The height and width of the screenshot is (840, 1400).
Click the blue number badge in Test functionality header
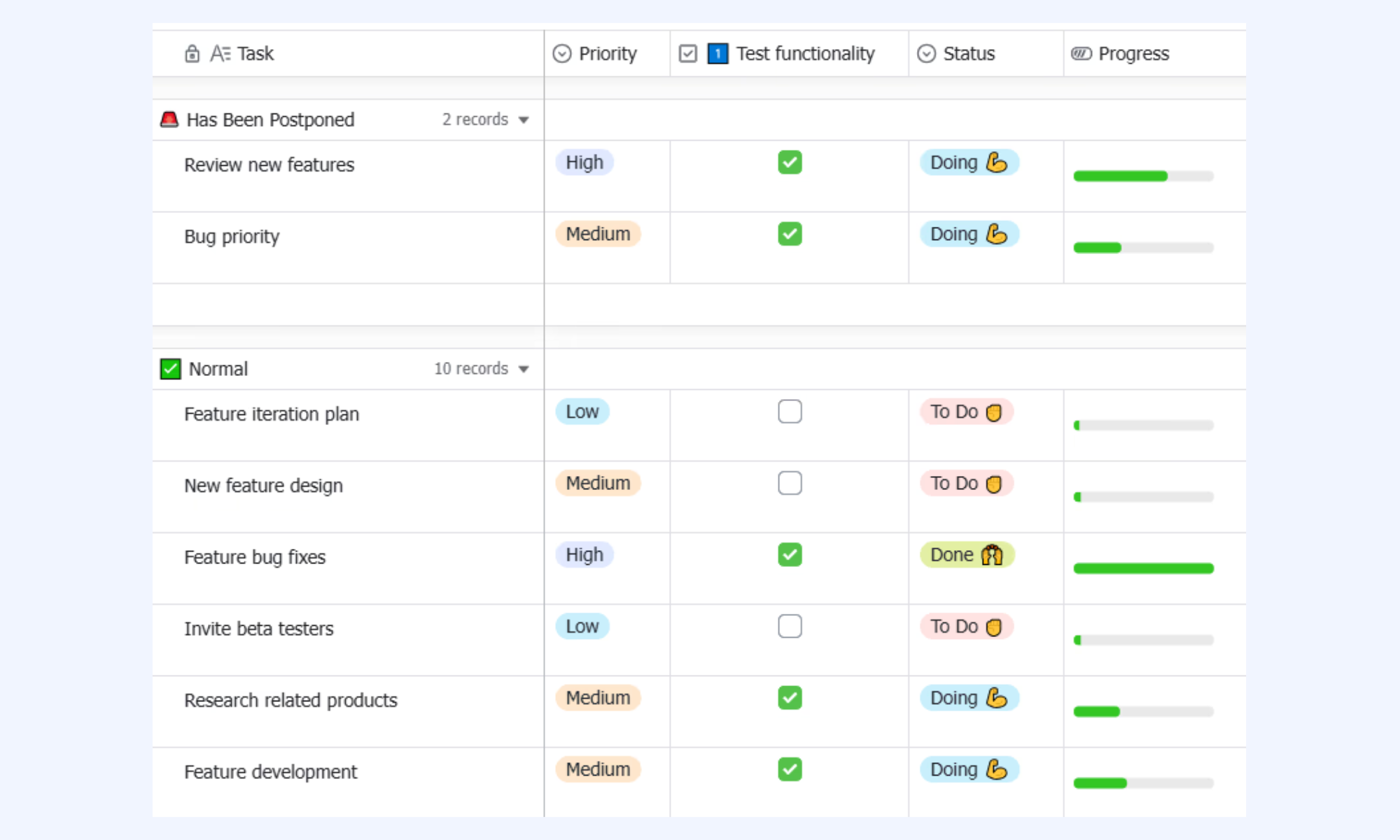click(717, 54)
